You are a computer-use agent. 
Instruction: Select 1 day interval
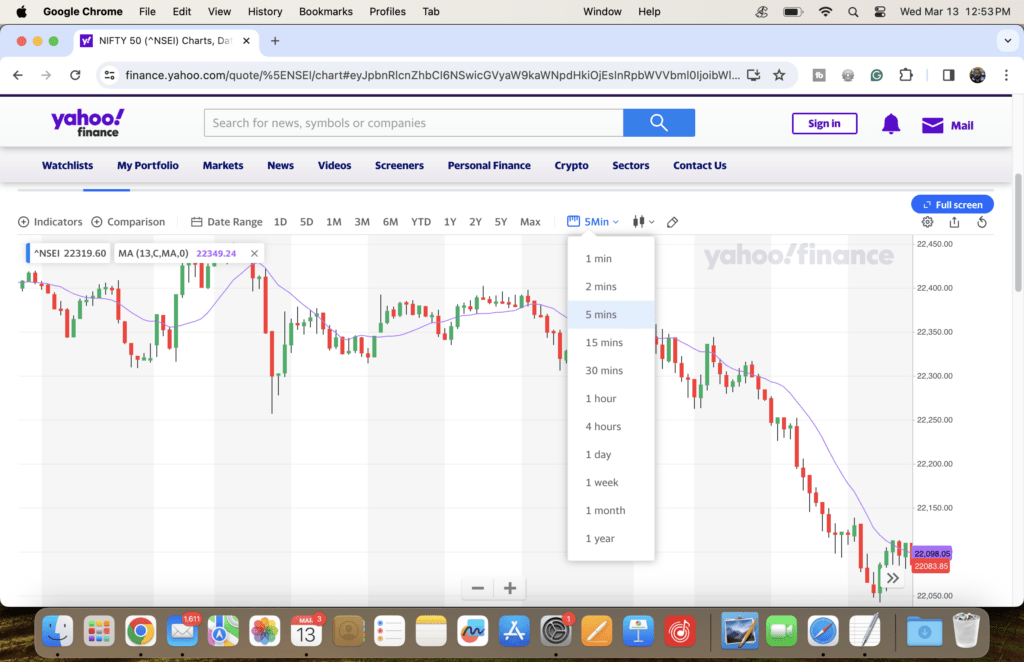[611, 455]
